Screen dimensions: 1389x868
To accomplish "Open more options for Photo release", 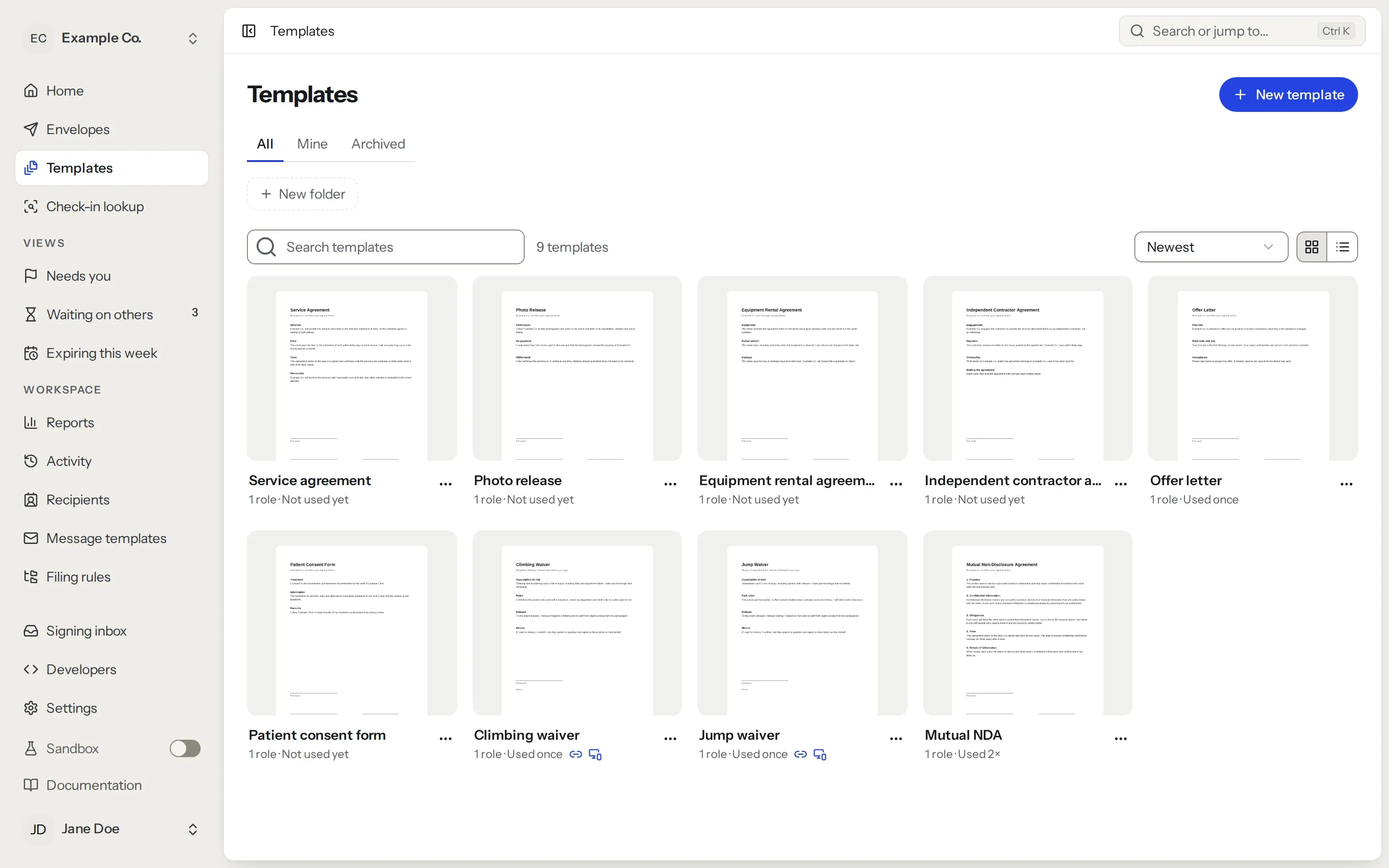I will [670, 484].
